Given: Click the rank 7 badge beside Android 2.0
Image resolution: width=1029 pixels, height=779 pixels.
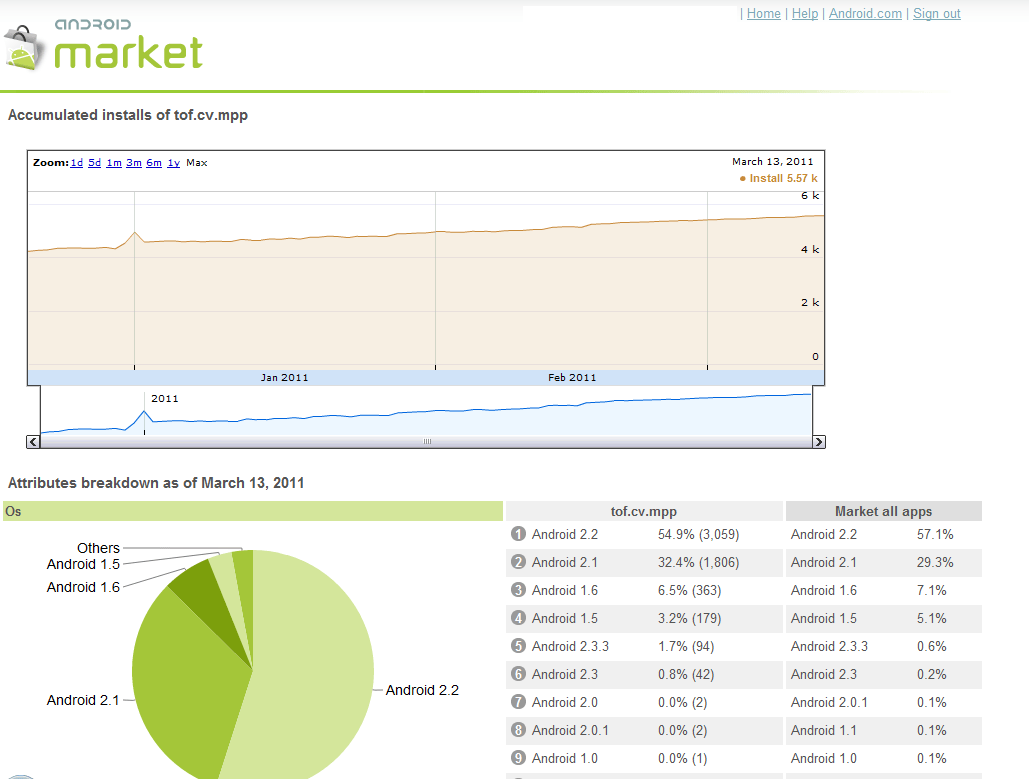Looking at the screenshot, I should tap(518, 702).
